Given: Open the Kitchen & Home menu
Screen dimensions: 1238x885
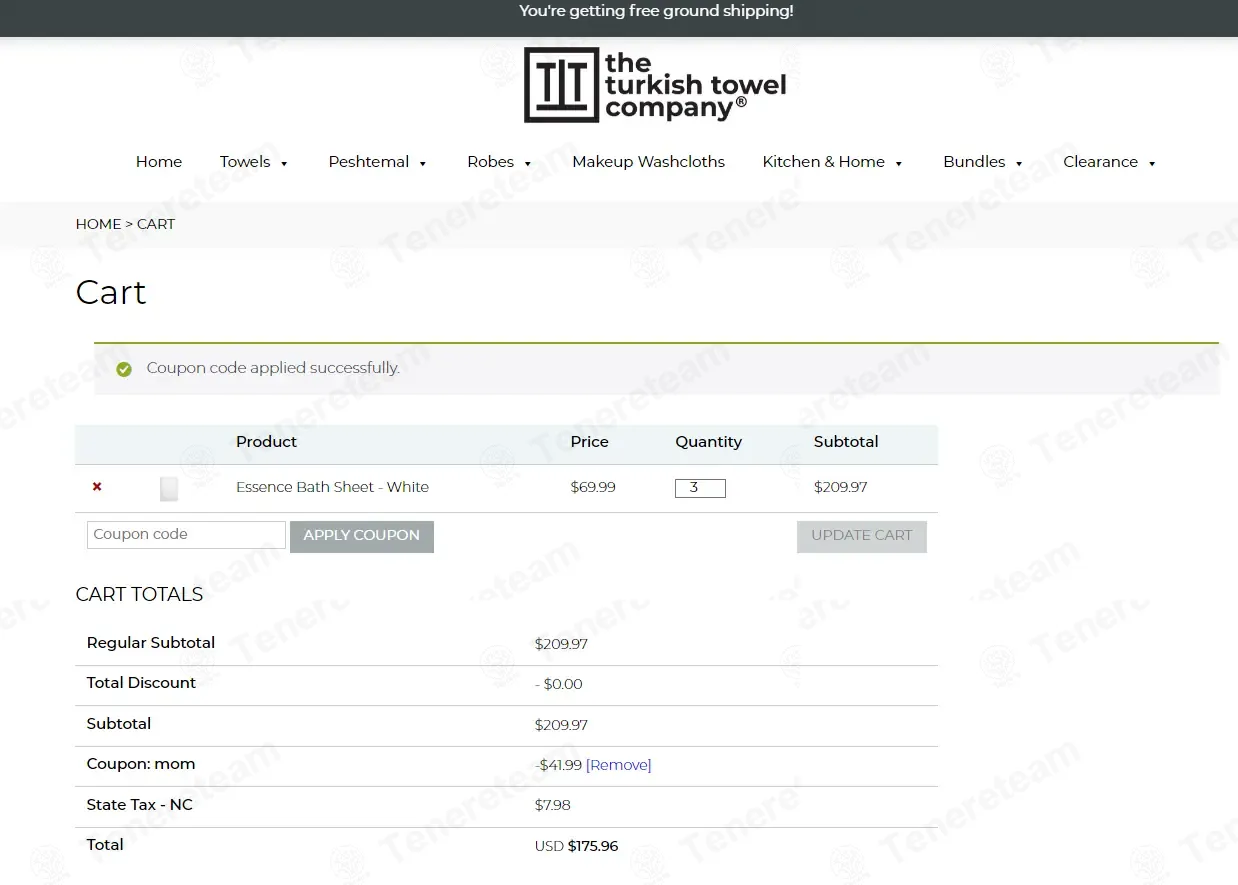Looking at the screenshot, I should coord(823,162).
